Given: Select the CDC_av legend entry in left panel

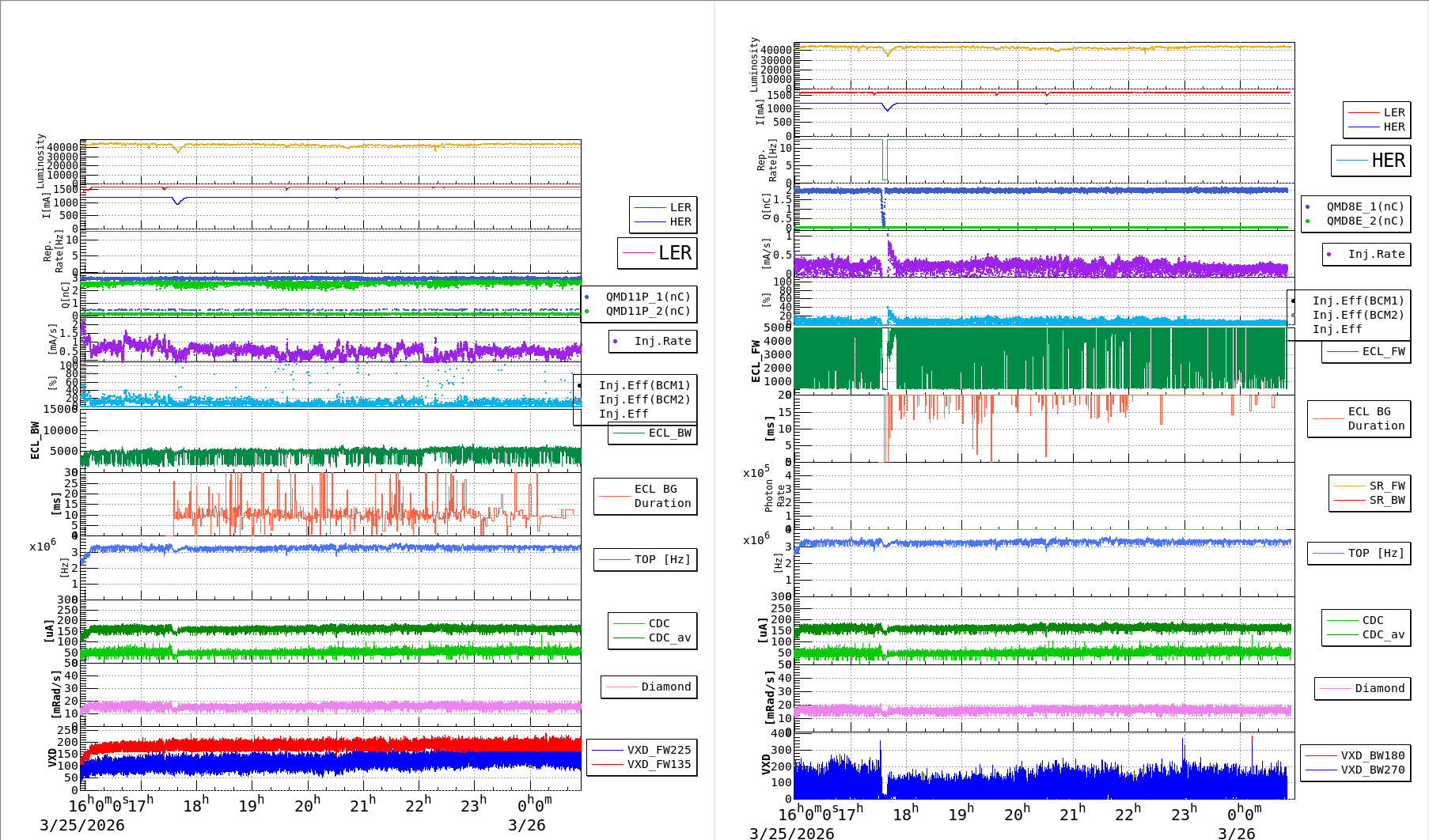Looking at the screenshot, I should [669, 638].
